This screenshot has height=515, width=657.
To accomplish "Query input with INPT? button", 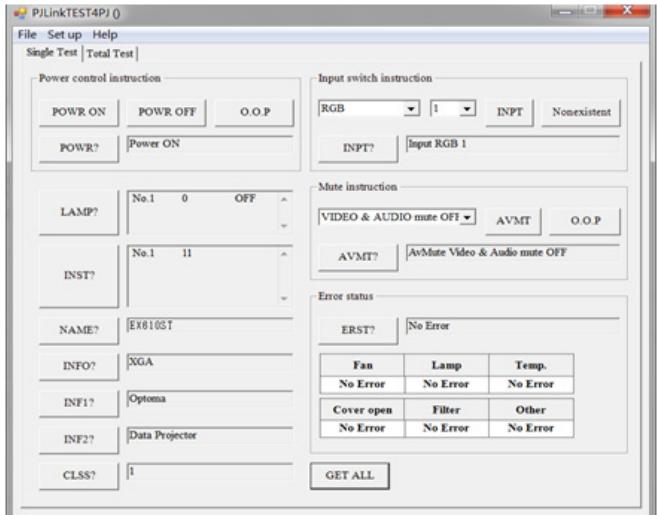I will point(358,148).
